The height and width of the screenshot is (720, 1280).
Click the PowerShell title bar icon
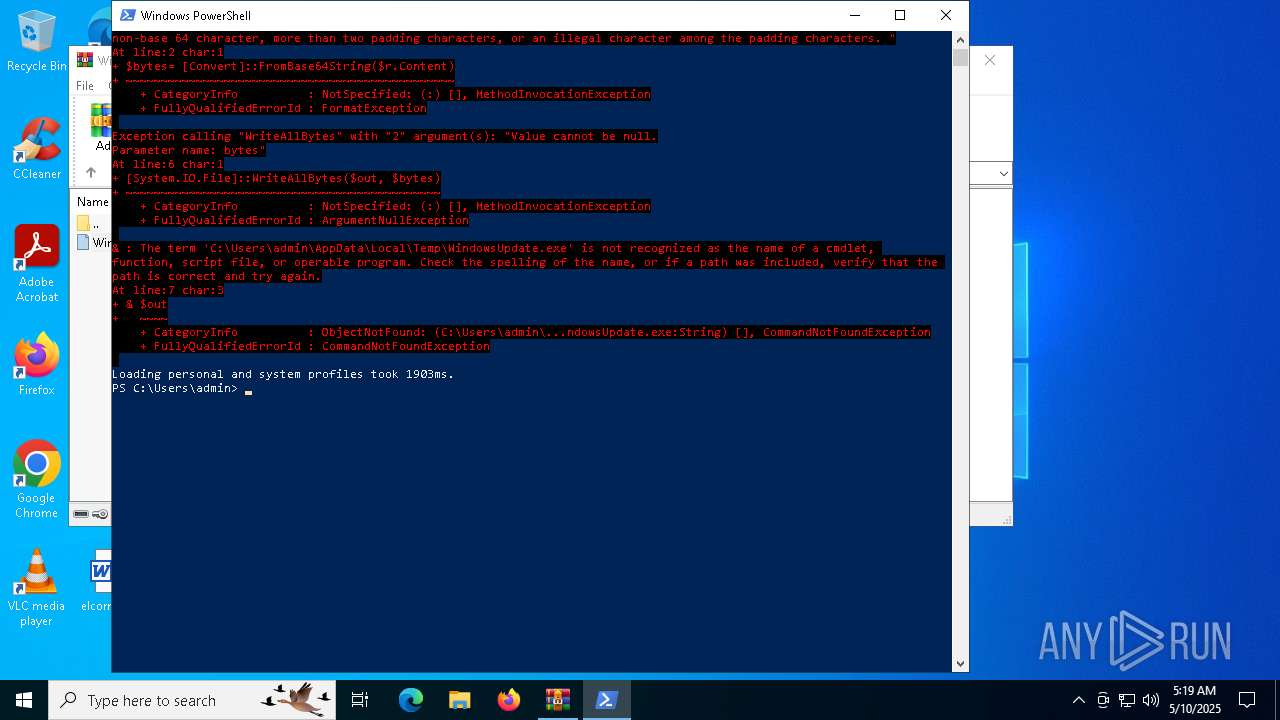pos(128,15)
